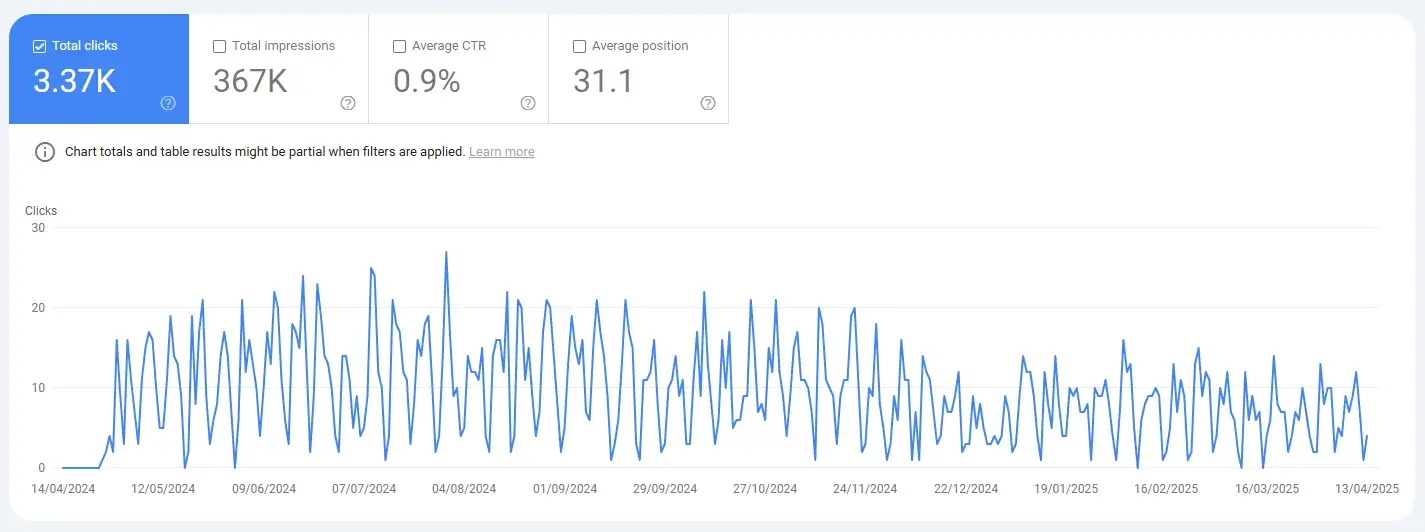
Task: Click the info icon beside chart totals notice
Action: click(45, 152)
